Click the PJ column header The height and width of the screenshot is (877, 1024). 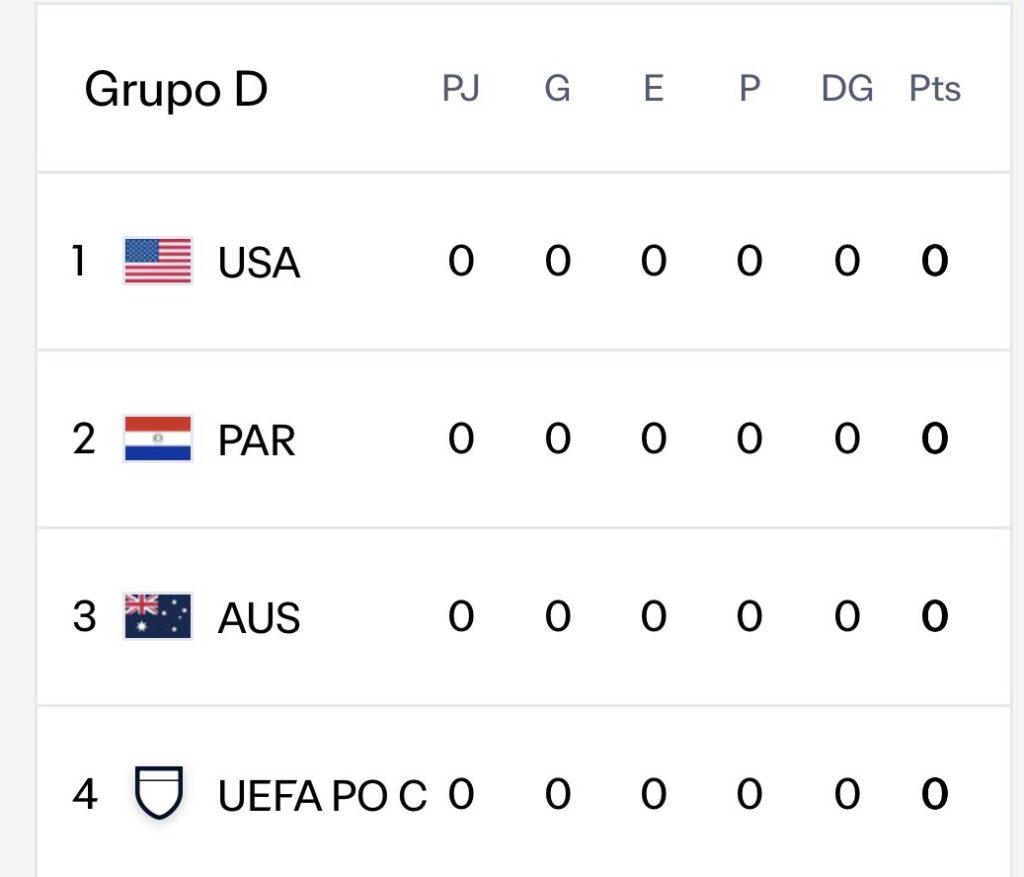tap(460, 89)
